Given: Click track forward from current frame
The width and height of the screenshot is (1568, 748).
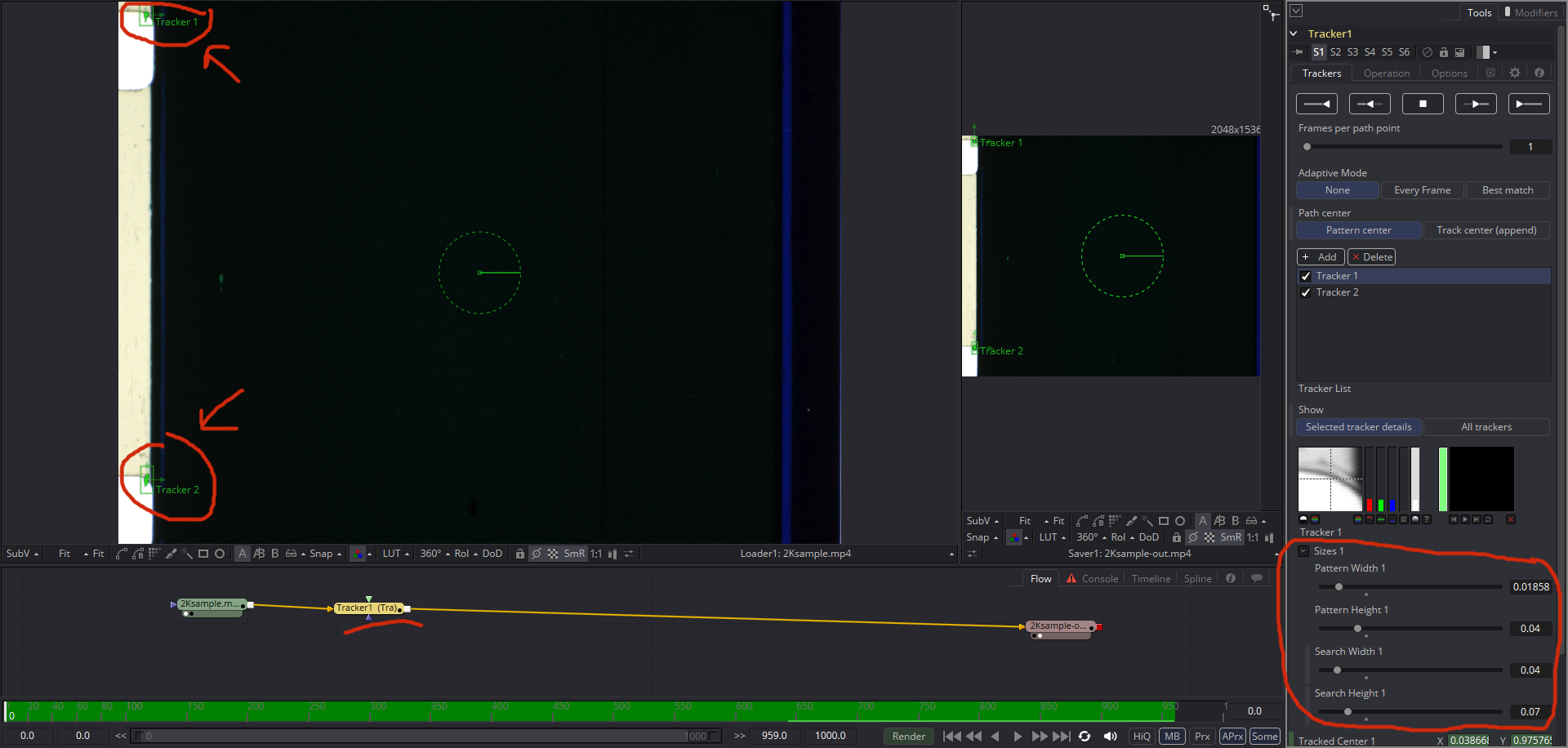Looking at the screenshot, I should [1476, 104].
